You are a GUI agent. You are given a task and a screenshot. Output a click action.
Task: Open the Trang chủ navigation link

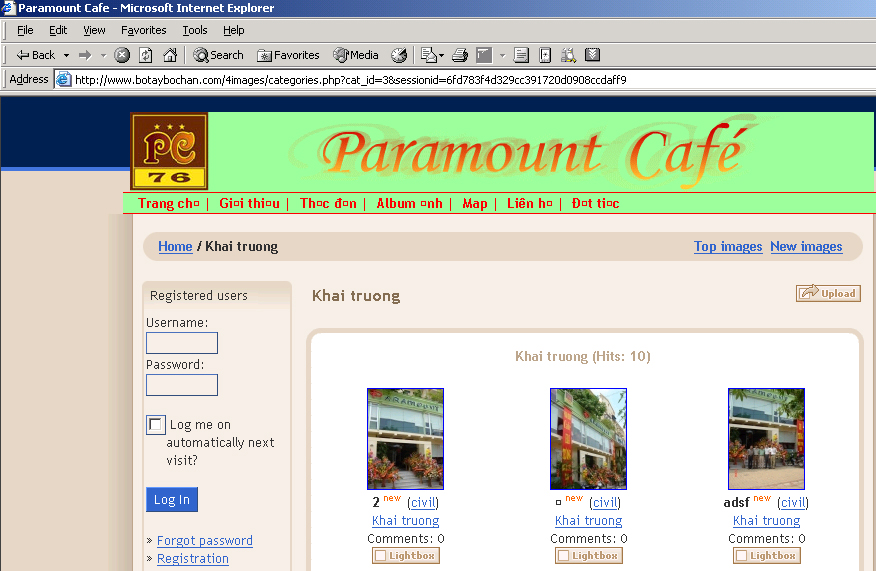tap(169, 203)
